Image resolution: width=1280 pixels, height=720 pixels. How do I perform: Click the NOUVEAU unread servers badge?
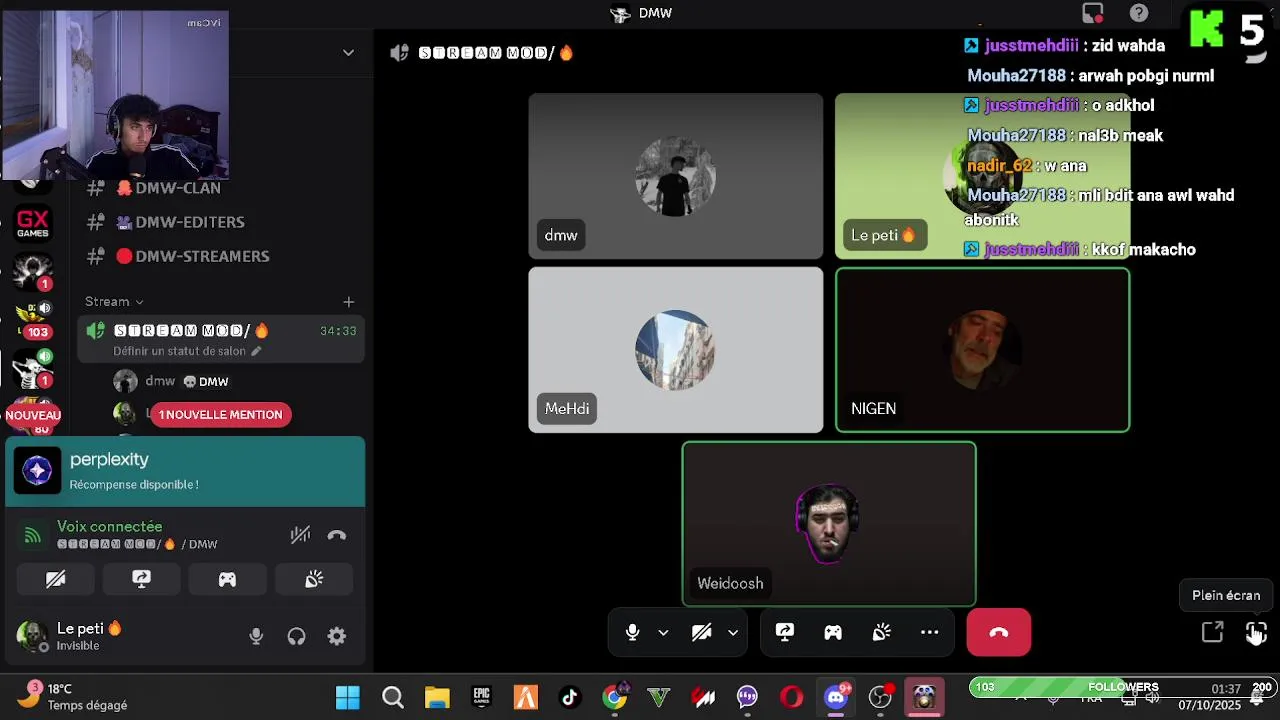pos(33,415)
